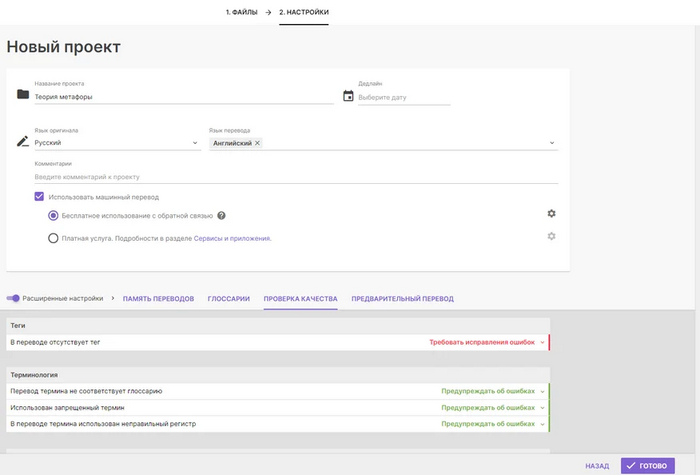The image size is (700, 475).
Task: Expand target language dropdown arrow
Action: 551,143
